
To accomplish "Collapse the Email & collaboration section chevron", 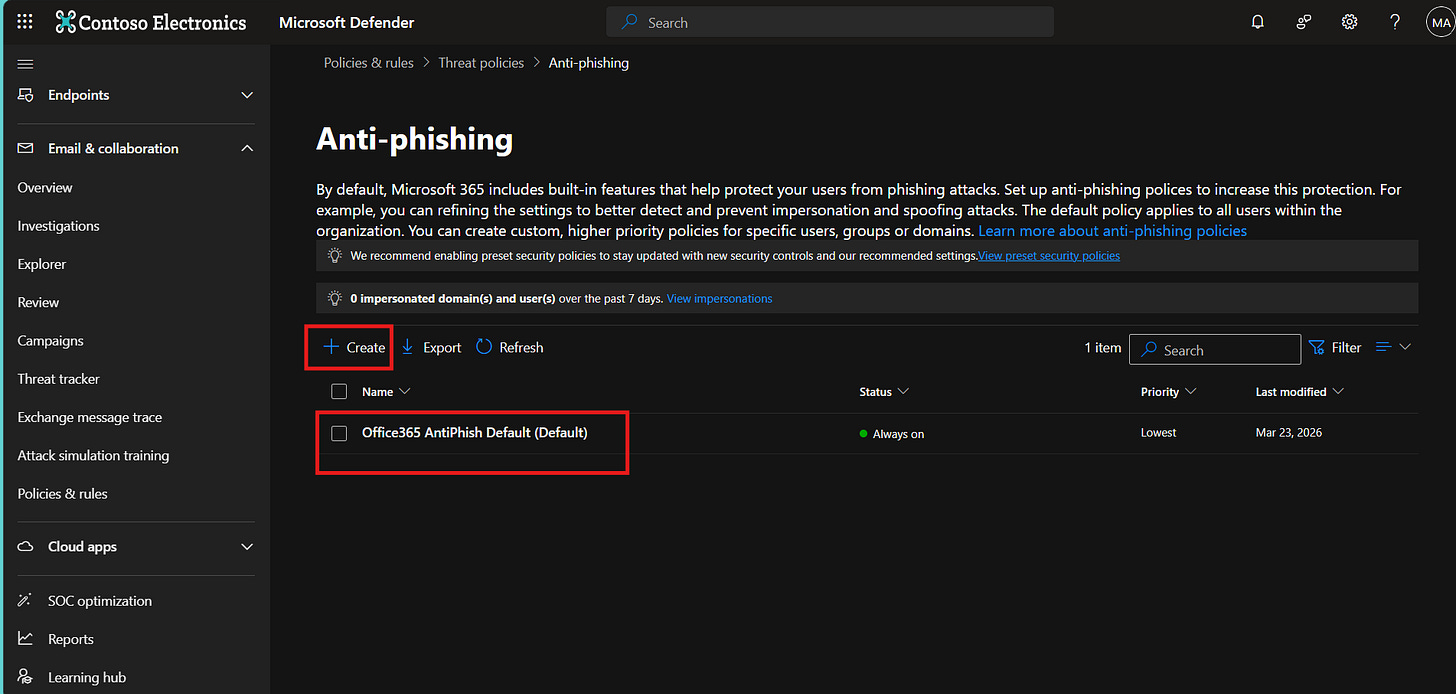I will coord(247,148).
